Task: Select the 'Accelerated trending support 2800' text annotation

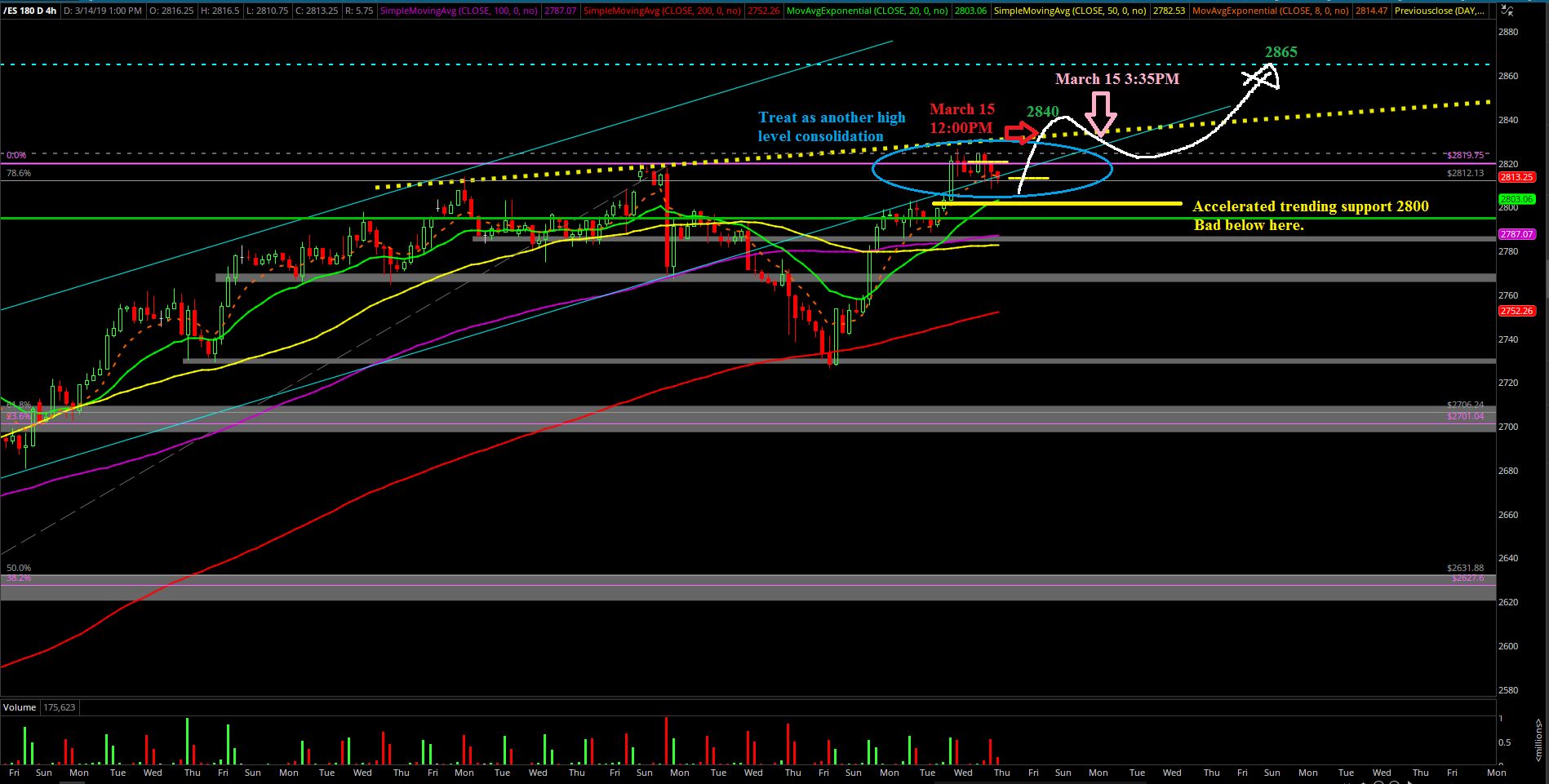Action: [x=1310, y=206]
